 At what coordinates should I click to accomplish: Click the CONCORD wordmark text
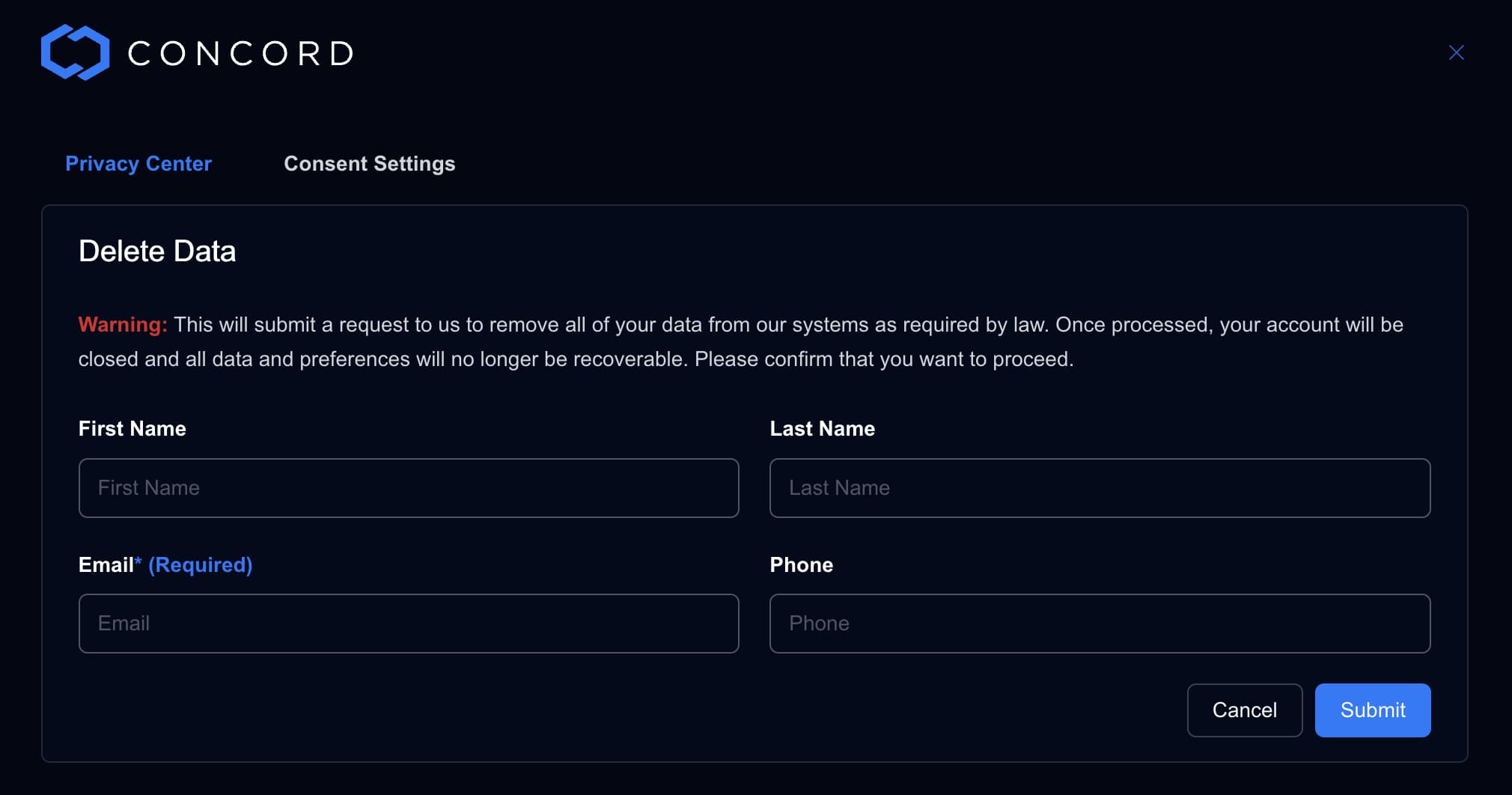(241, 52)
